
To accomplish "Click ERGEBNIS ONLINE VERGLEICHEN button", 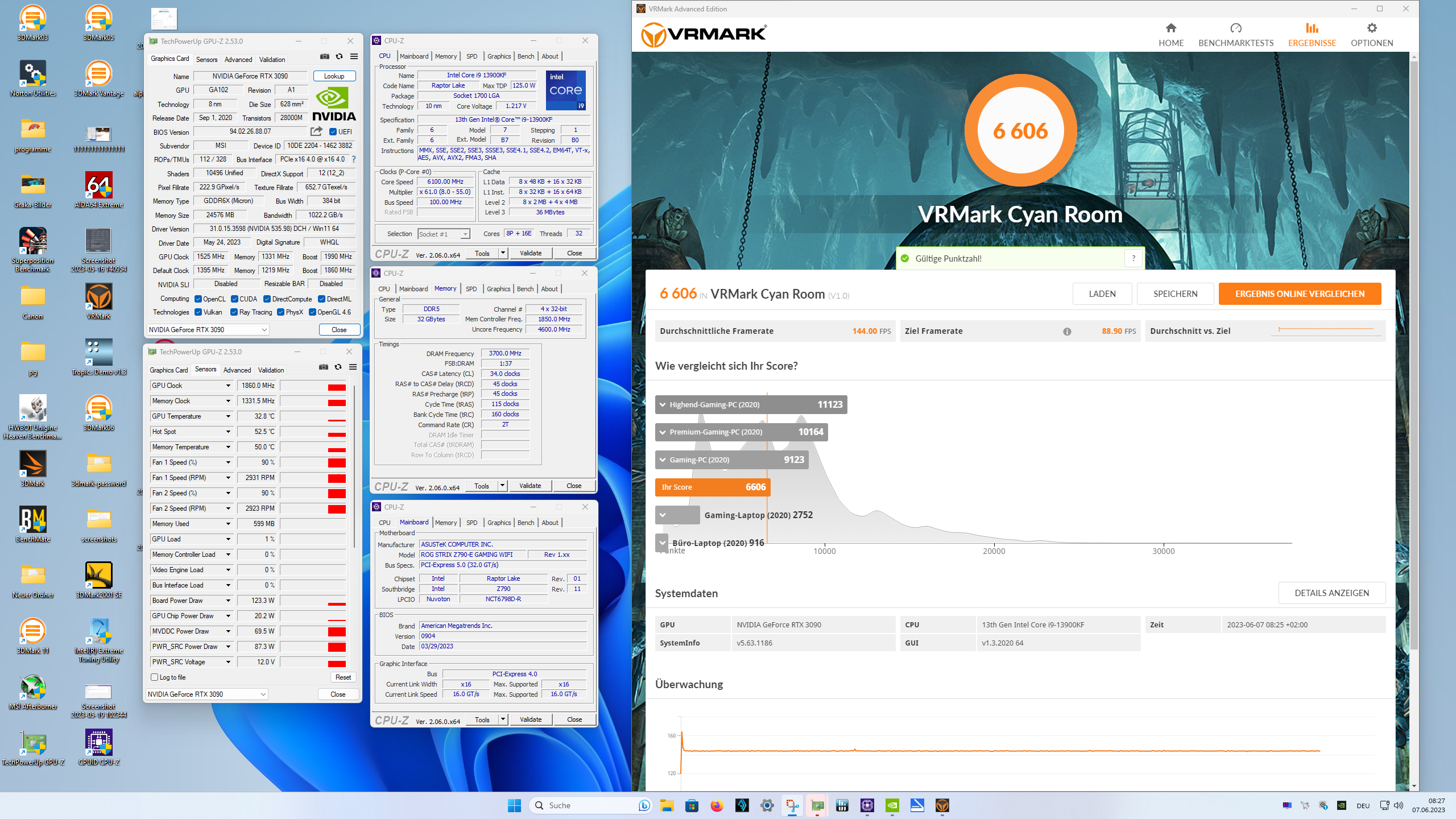I will tap(1300, 293).
